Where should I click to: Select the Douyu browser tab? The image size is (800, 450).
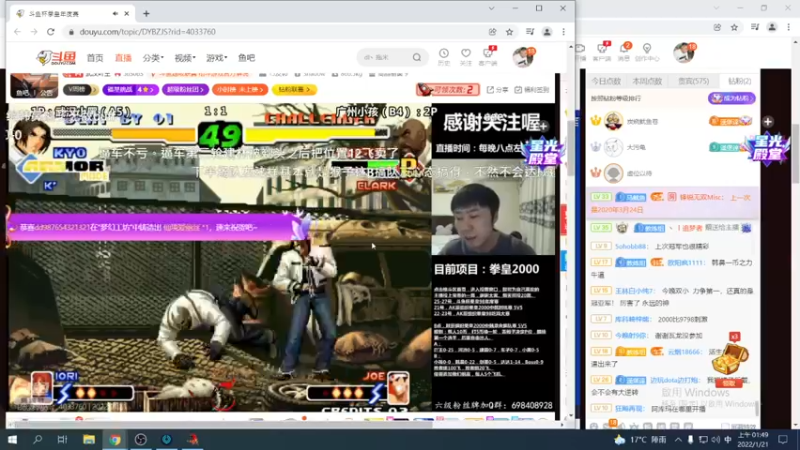click(71, 14)
